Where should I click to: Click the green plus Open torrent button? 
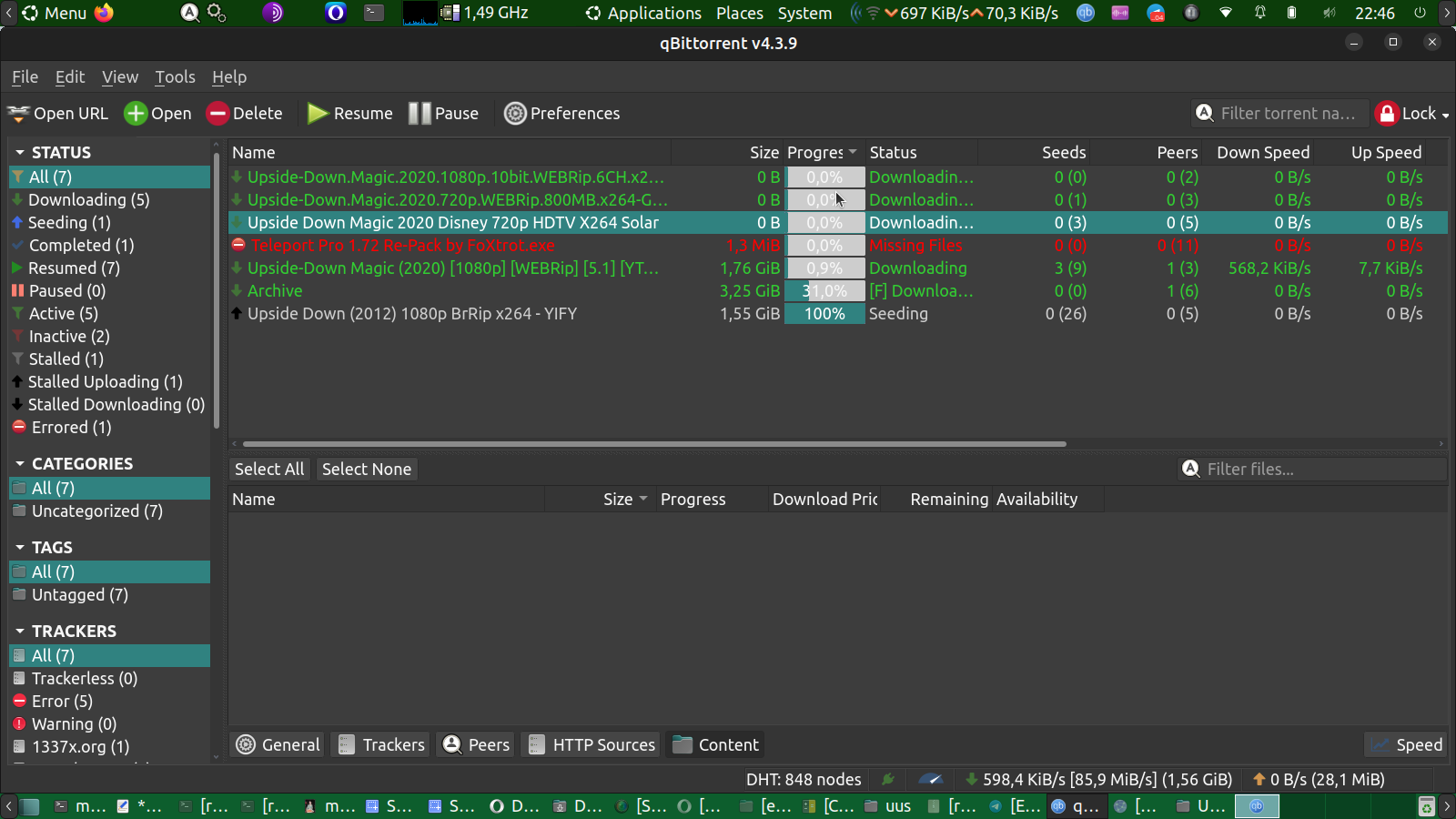coord(136,114)
